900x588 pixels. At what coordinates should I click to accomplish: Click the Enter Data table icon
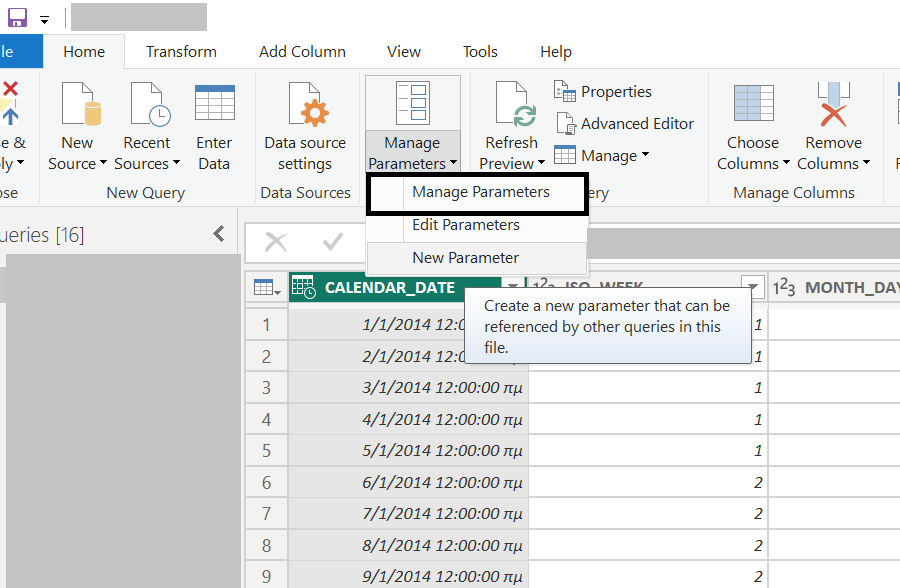coord(215,102)
